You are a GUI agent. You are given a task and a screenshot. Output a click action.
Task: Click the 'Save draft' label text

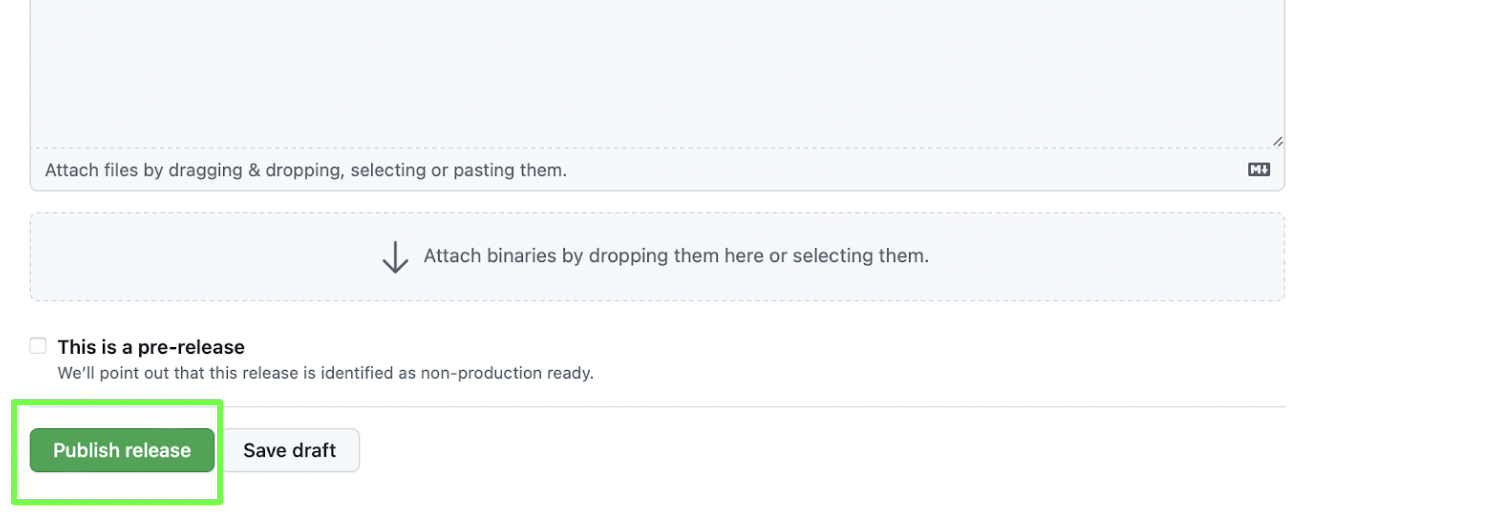[x=290, y=450]
